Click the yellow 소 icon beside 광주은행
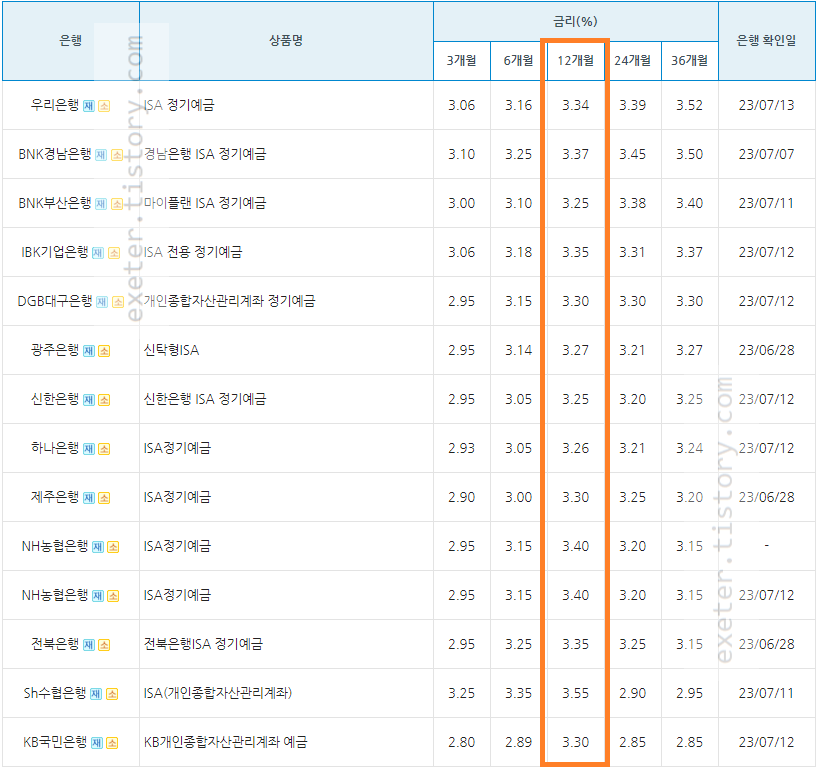Viewport: 816px width, 767px height. pos(104,351)
